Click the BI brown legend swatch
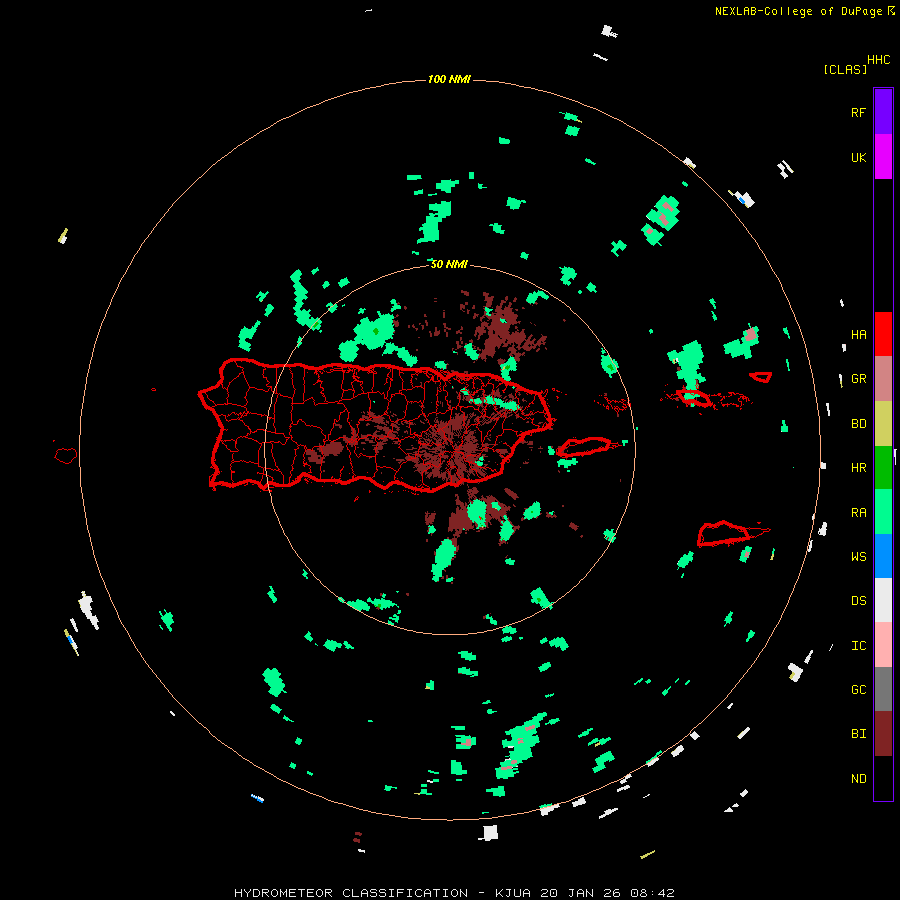900x900 pixels. (x=883, y=734)
